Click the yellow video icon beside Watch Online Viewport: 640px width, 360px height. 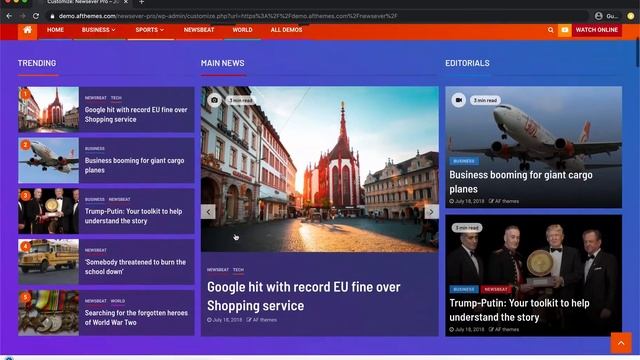click(x=564, y=30)
